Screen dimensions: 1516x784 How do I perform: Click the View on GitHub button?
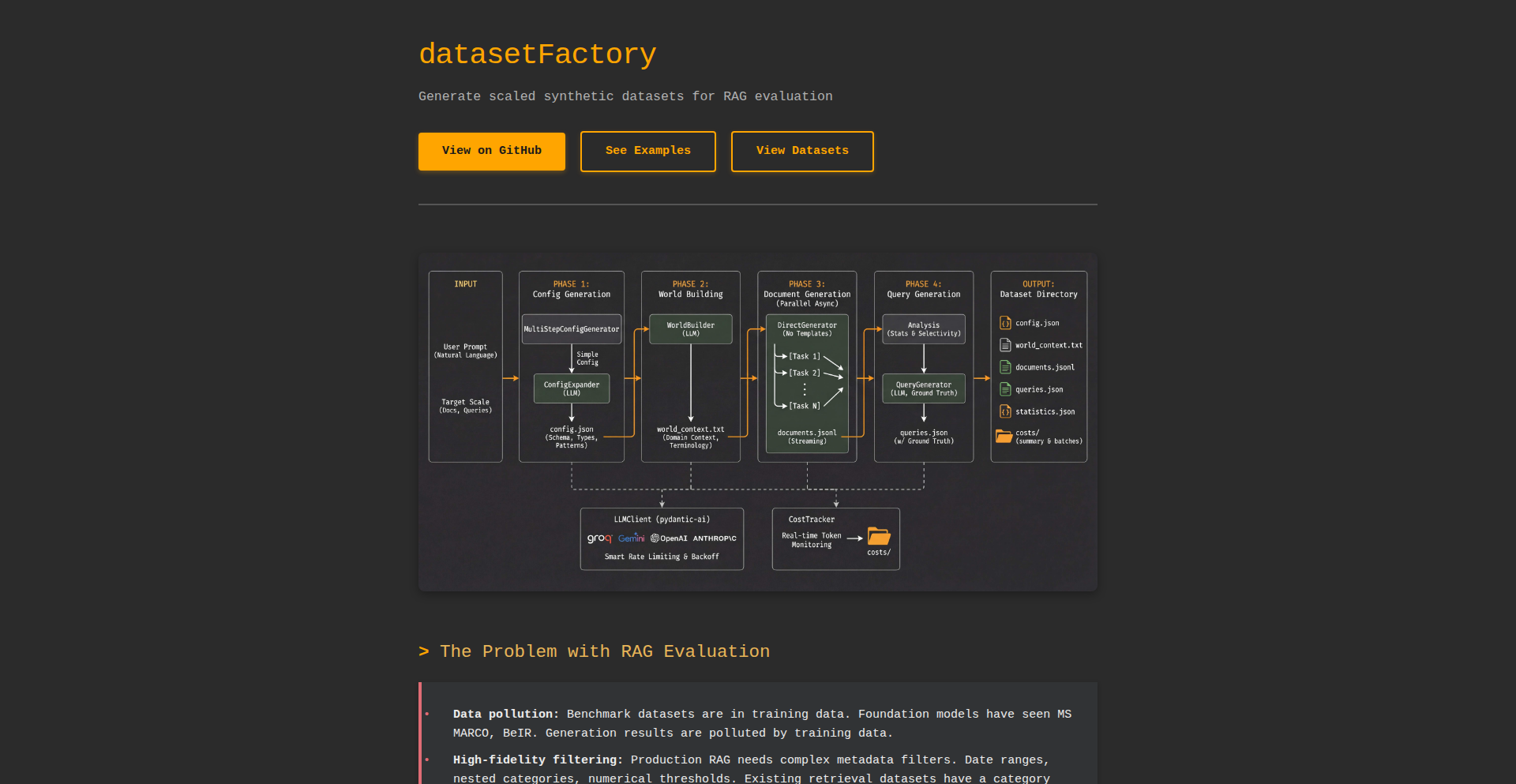[492, 151]
